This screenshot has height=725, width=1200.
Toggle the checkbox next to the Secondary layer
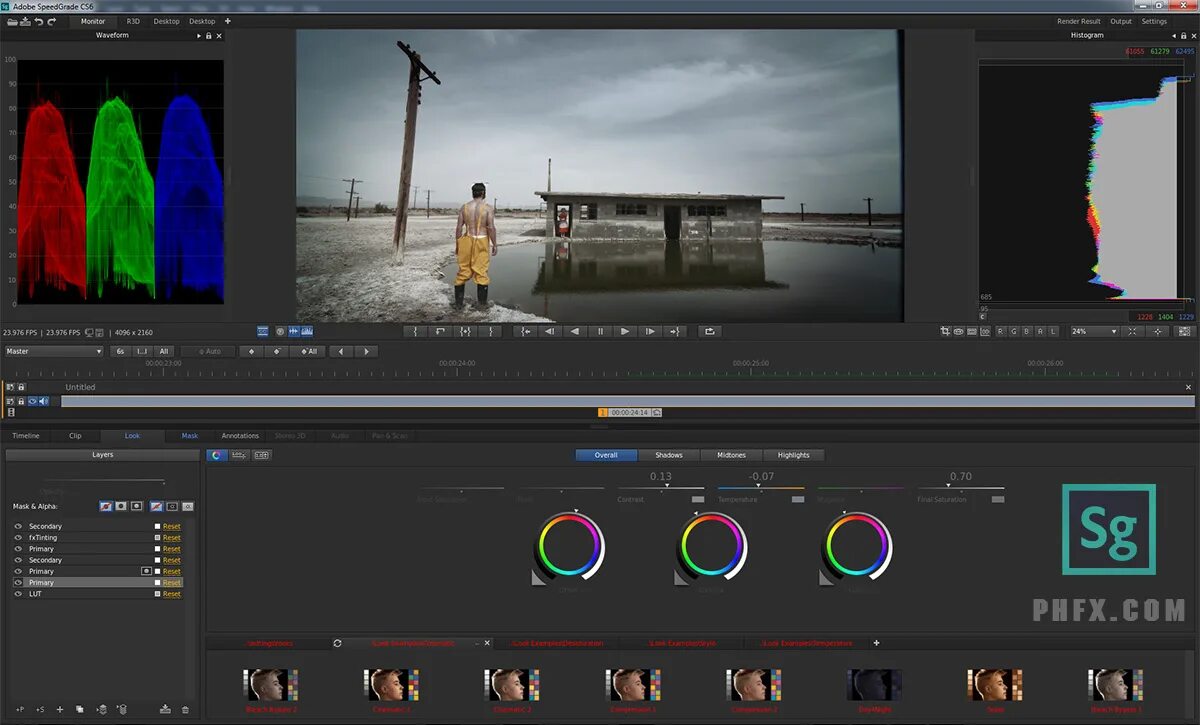[156, 526]
